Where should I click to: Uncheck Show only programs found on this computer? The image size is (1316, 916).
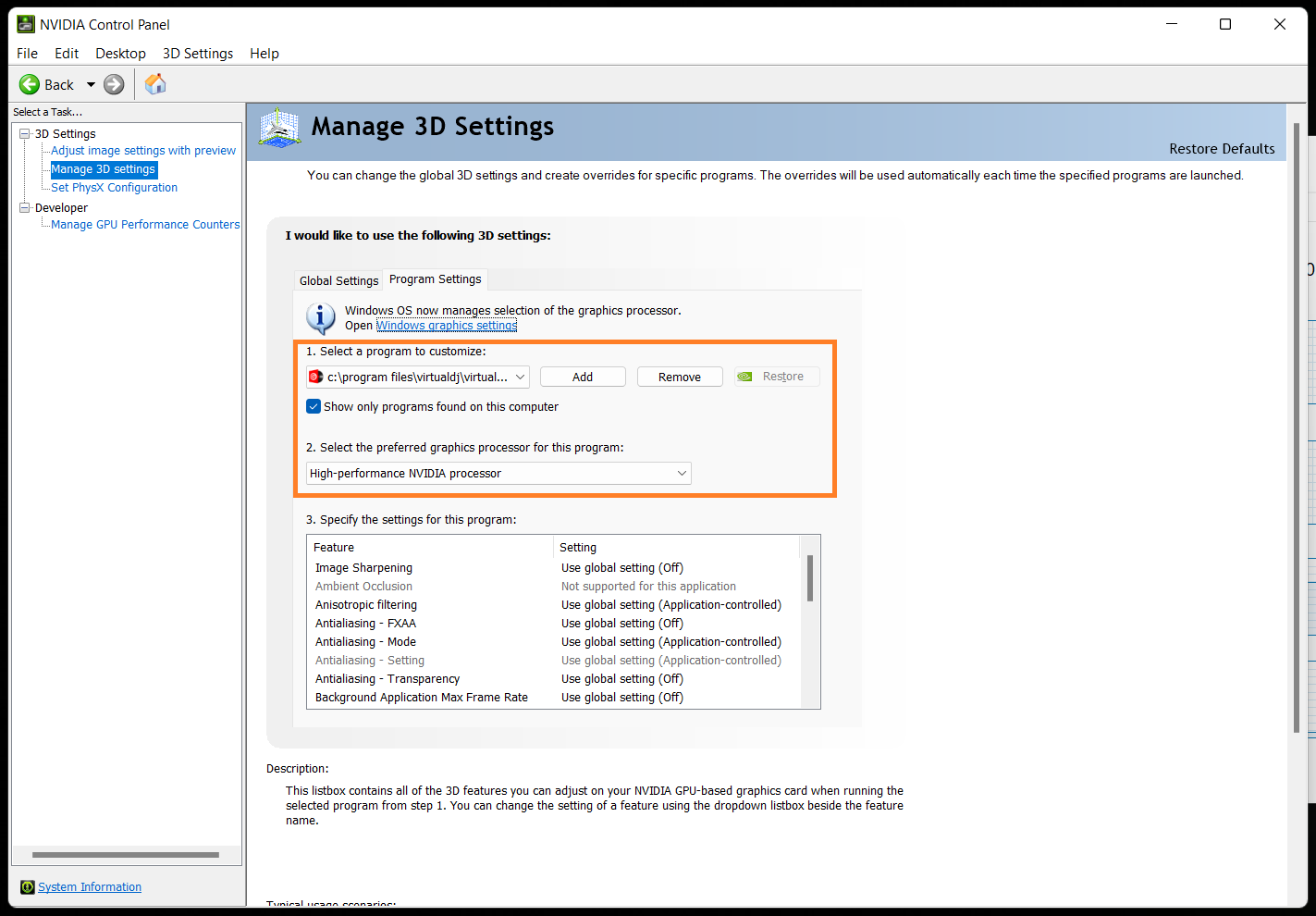[314, 406]
